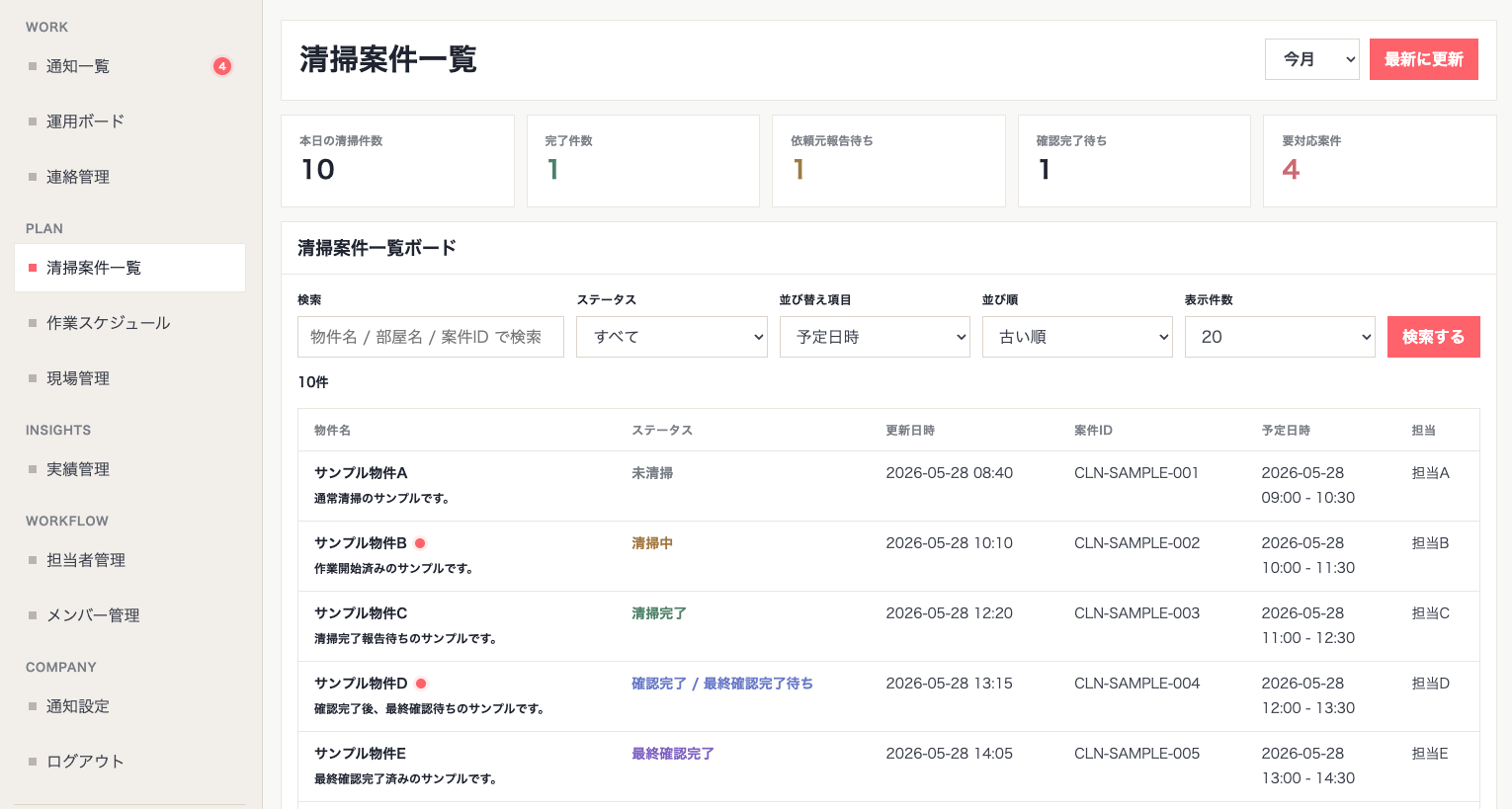This screenshot has width=1512, height=809.
Task: Open the 表示件数 dropdown showing 20
Action: pos(1280,337)
